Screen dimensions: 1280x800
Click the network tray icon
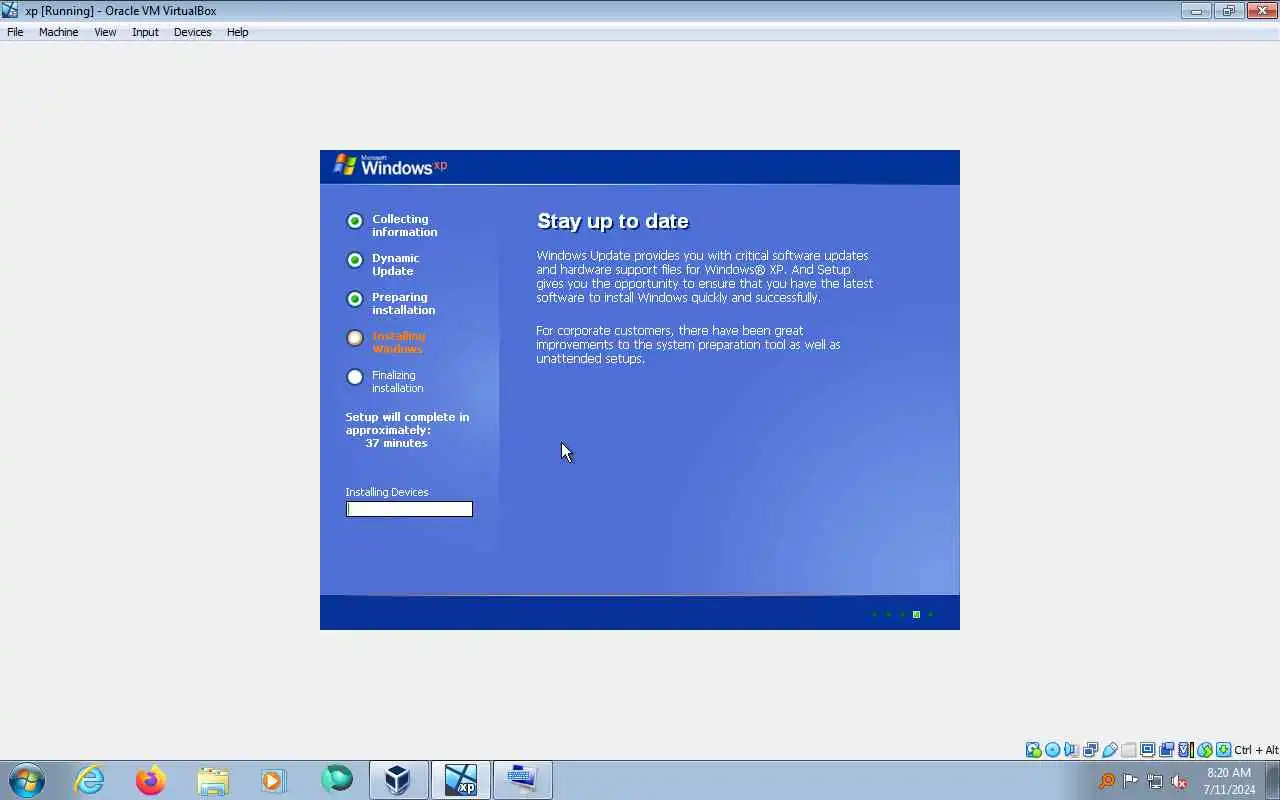tap(1155, 781)
